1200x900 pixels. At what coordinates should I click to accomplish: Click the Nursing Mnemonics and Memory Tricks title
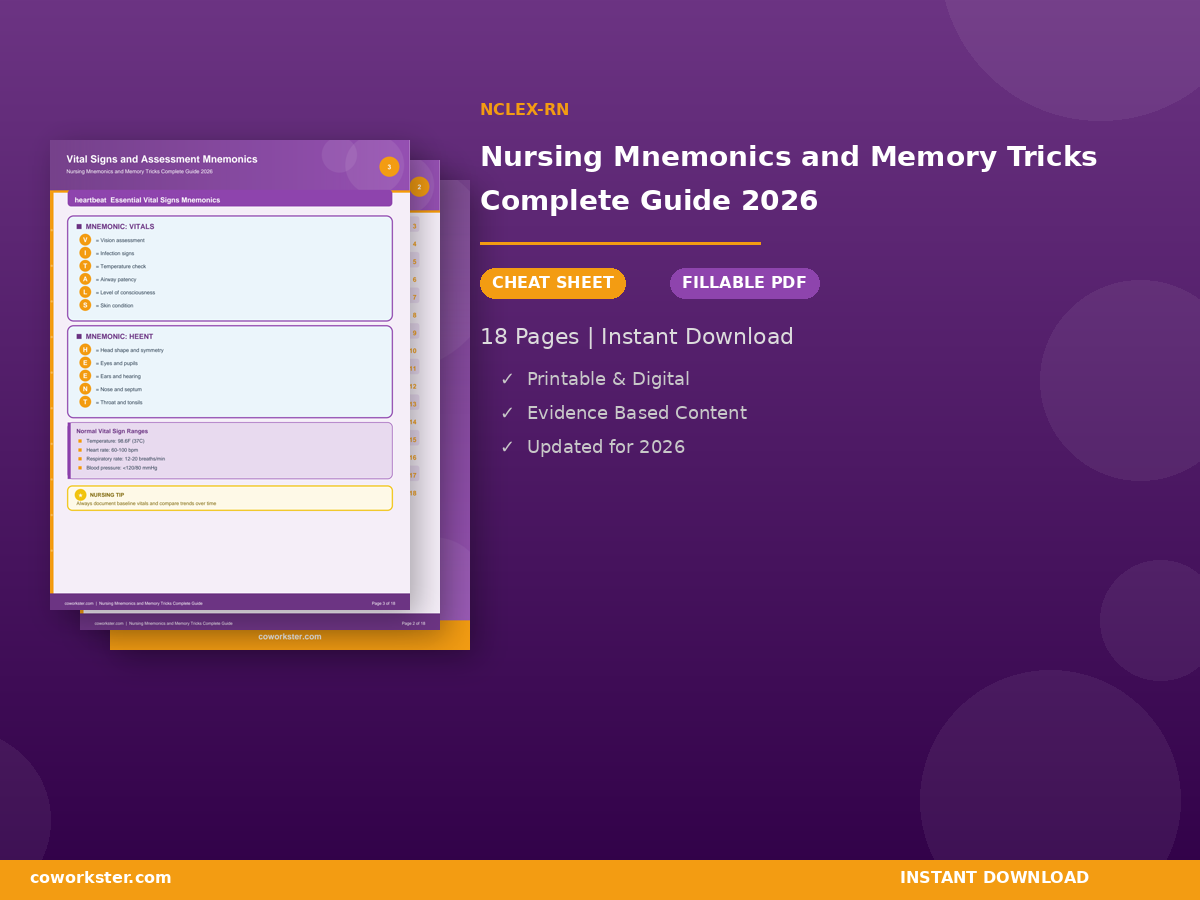click(x=788, y=158)
